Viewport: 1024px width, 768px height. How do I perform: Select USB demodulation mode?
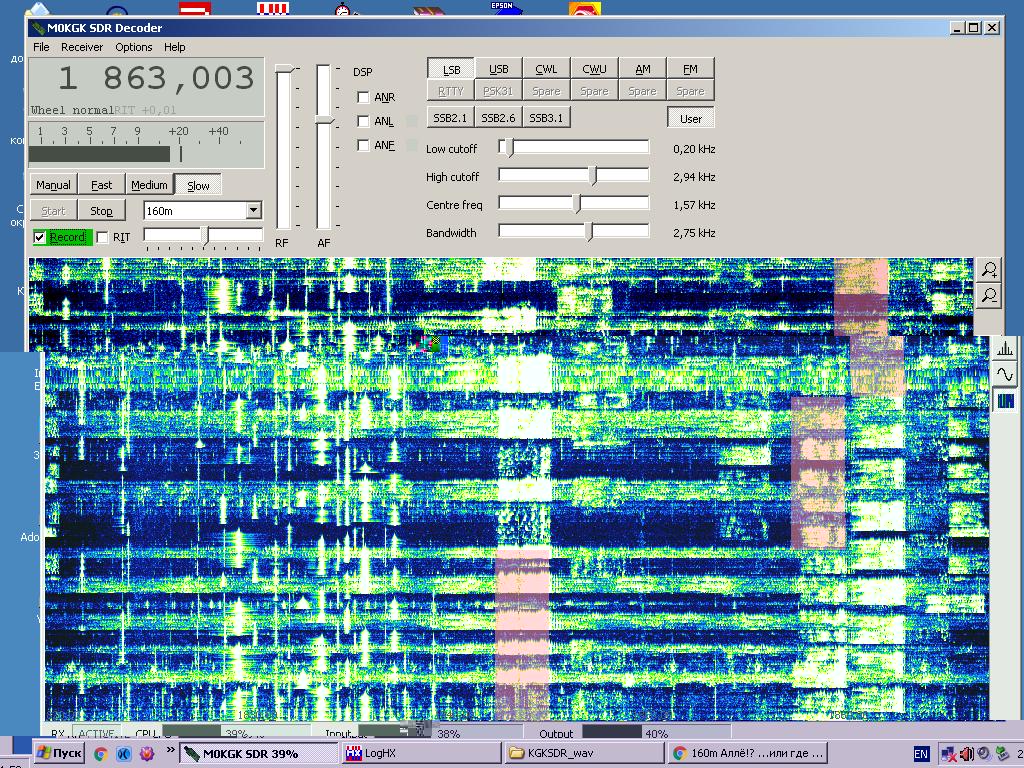(x=498, y=69)
